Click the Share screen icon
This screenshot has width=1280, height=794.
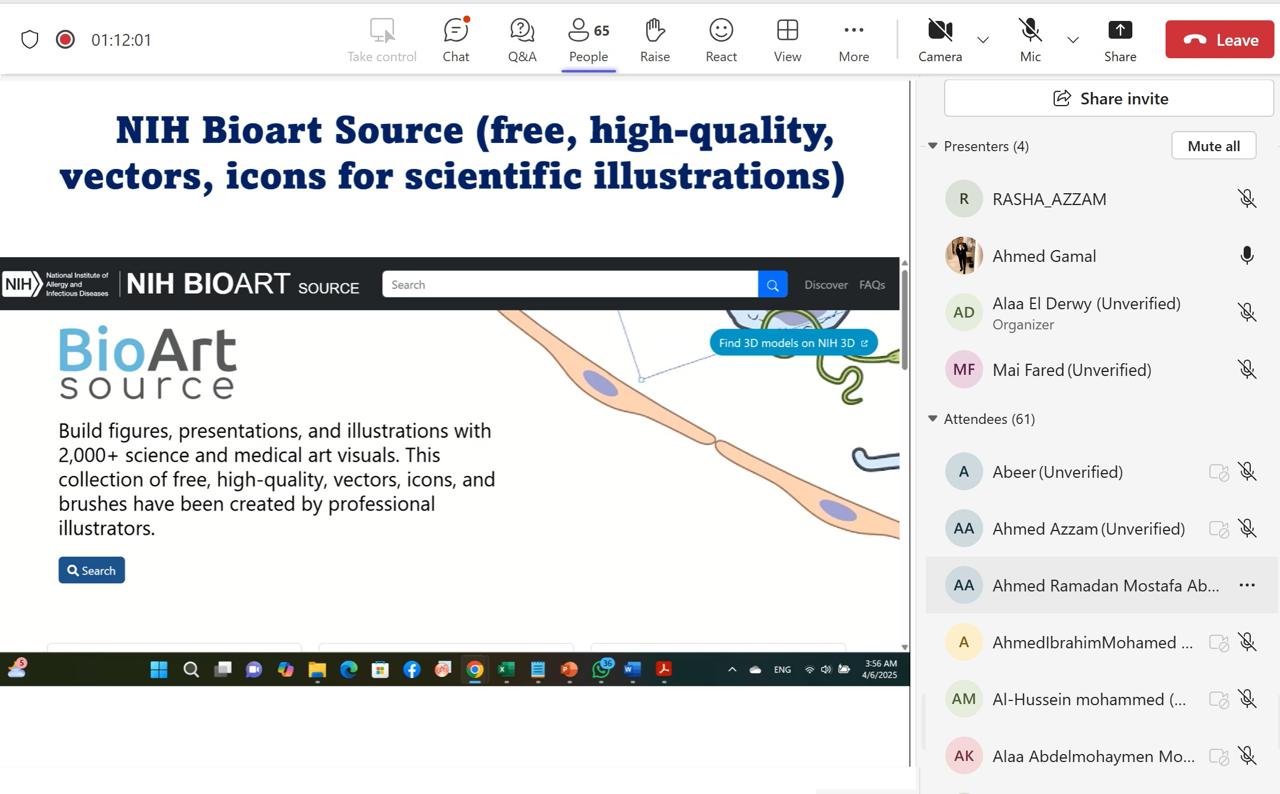(1120, 40)
